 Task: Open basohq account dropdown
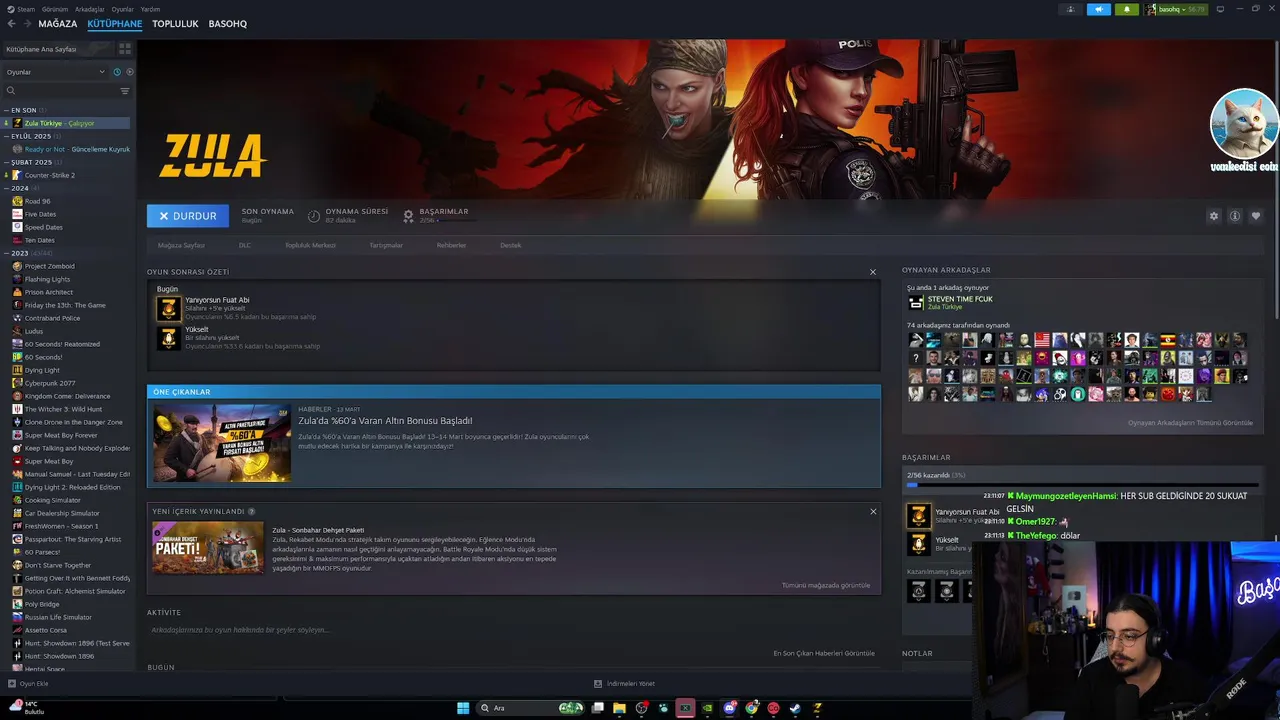tap(1177, 9)
